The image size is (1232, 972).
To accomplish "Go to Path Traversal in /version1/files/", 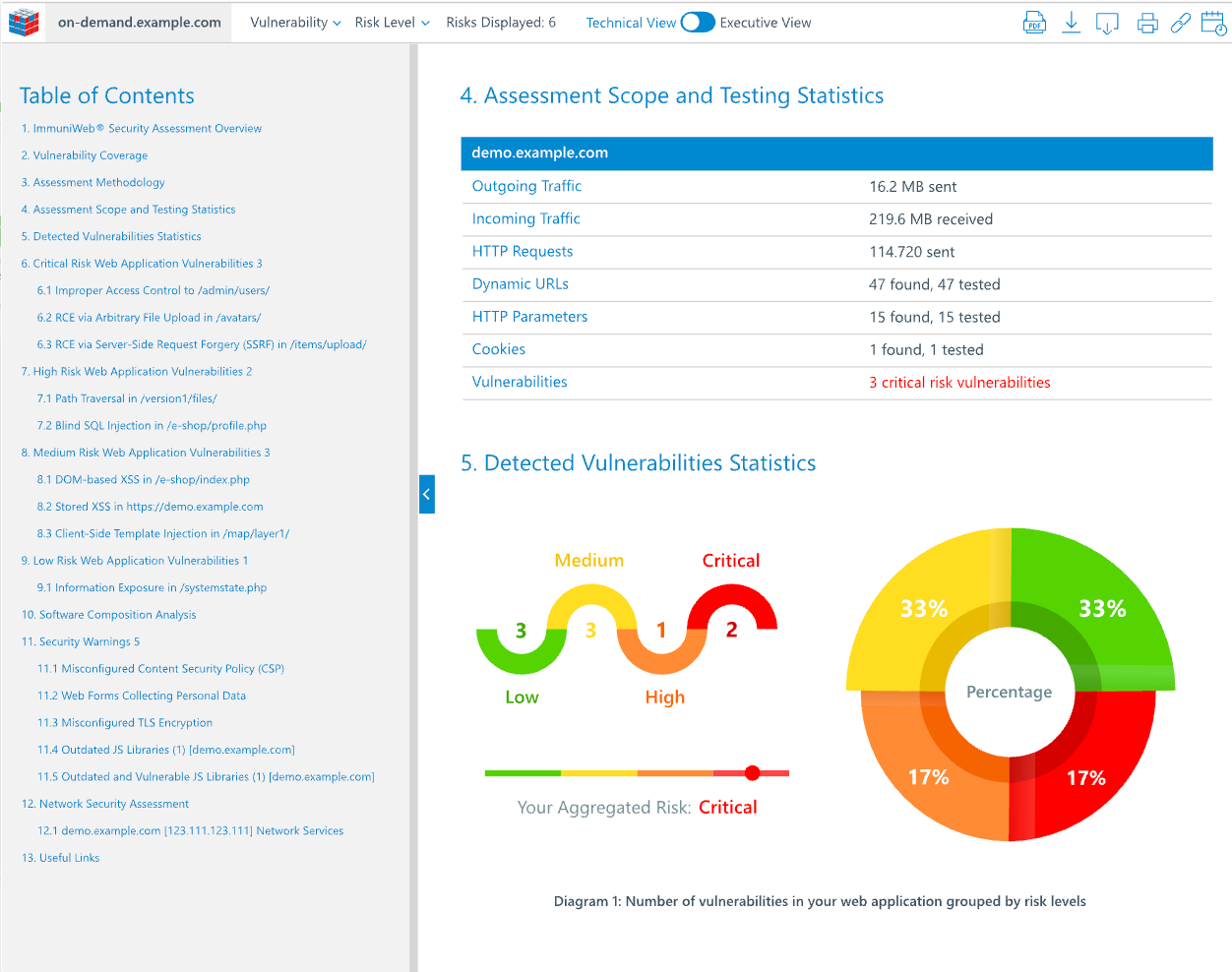I will (127, 398).
